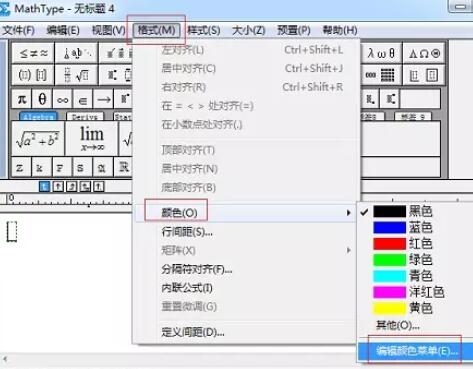Viewport: 473px width, 369px height.
Task: Insert the element-of symbol (∈)
Action: pyautogui.click(x=83, y=99)
